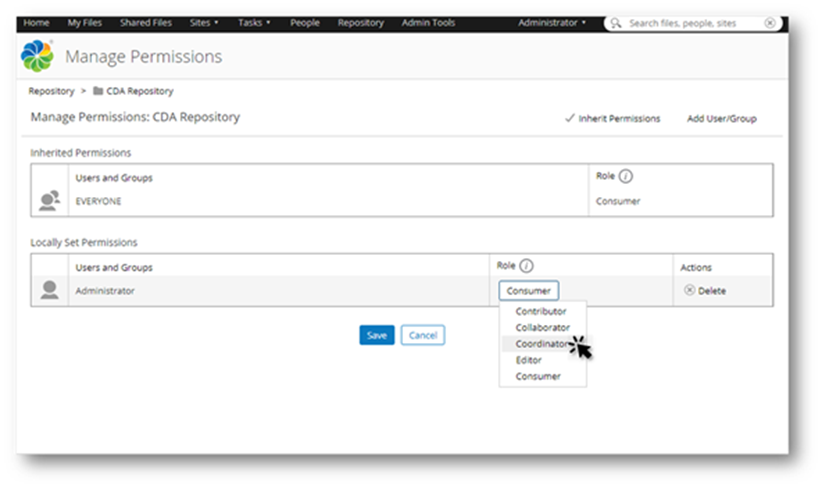The image size is (822, 488).
Task: Click the search magnifier icon
Action: point(617,22)
